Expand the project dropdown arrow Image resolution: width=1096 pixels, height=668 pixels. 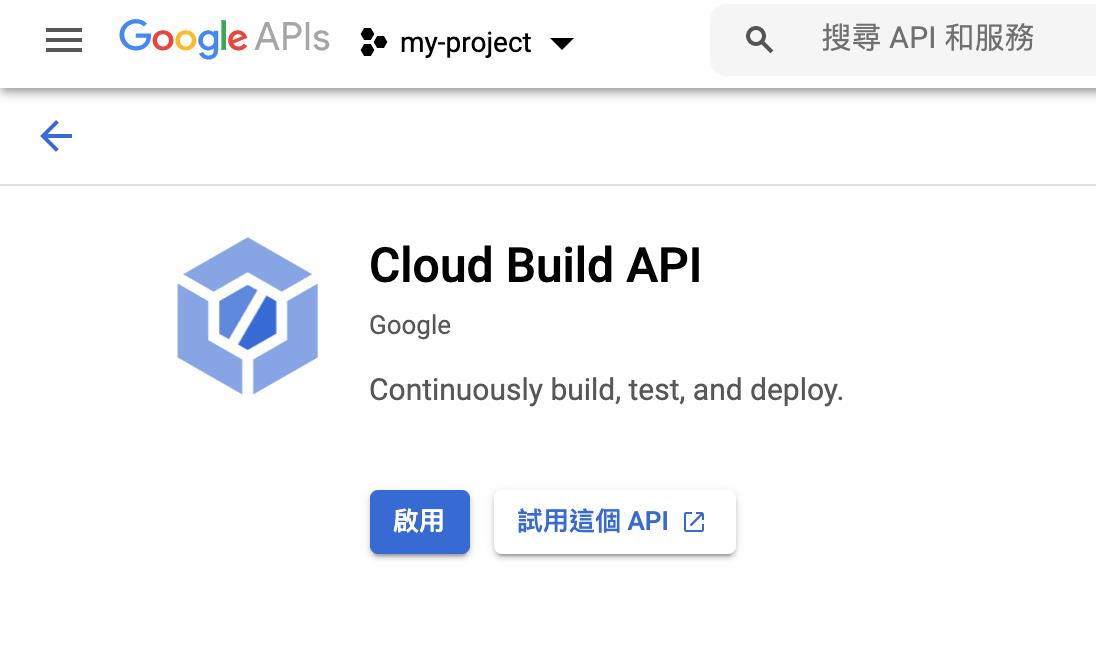562,44
